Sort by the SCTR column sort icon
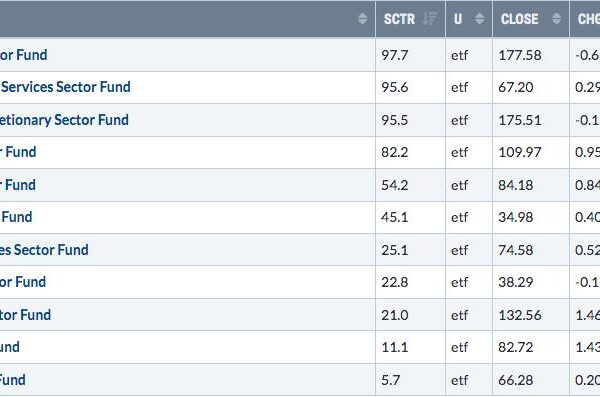The image size is (600, 397). point(430,18)
